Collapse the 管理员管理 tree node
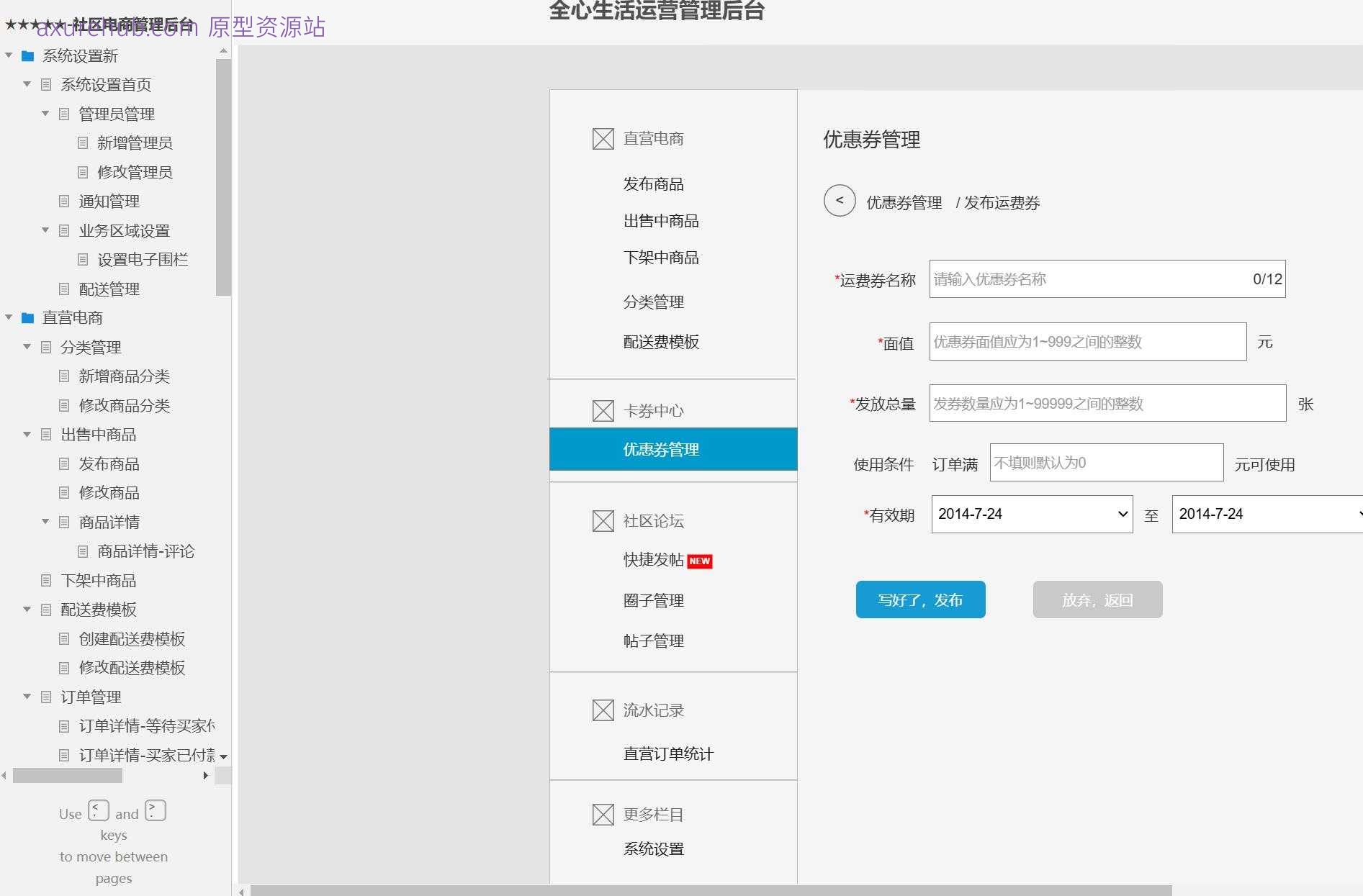Viewport: 1363px width, 896px height. 45,113
